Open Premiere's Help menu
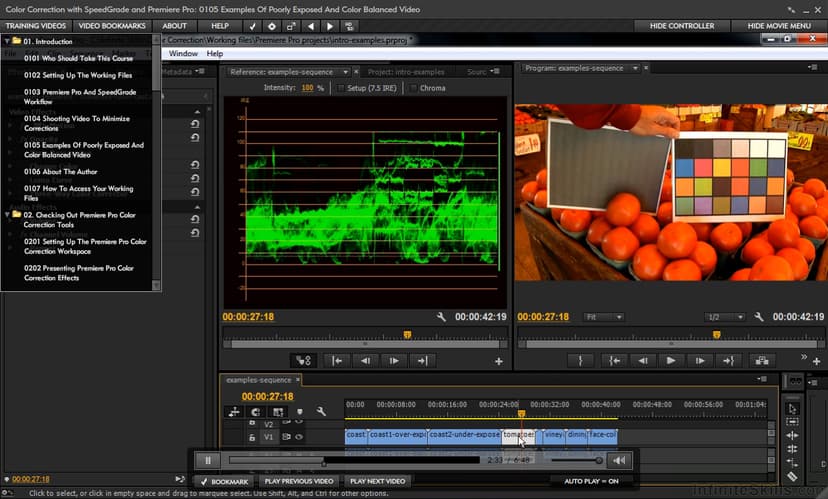 point(214,53)
